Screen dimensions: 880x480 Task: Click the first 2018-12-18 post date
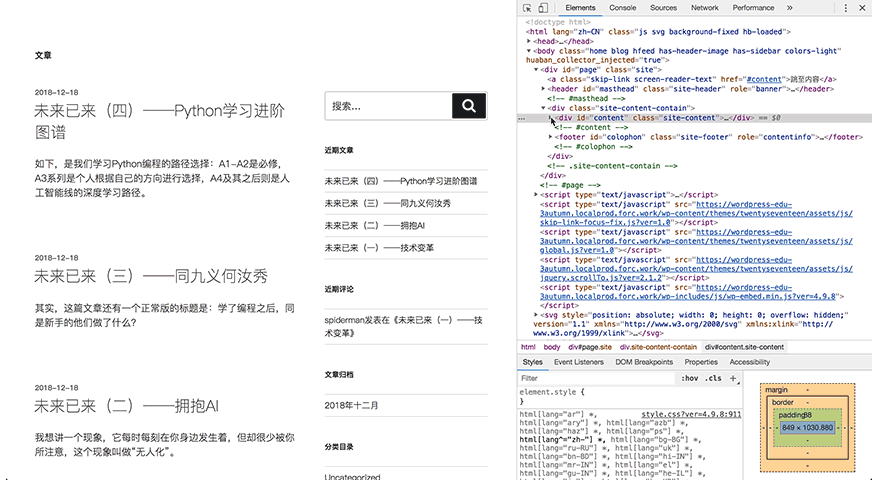pyautogui.click(x=57, y=92)
